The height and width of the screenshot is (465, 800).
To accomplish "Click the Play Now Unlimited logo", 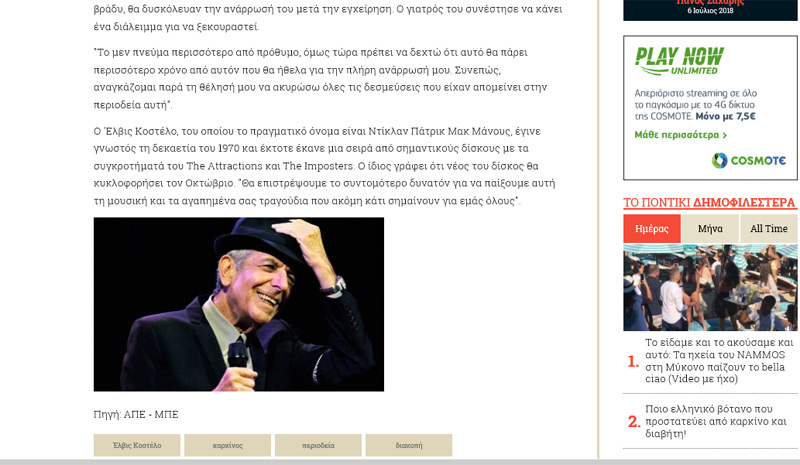I will (679, 61).
